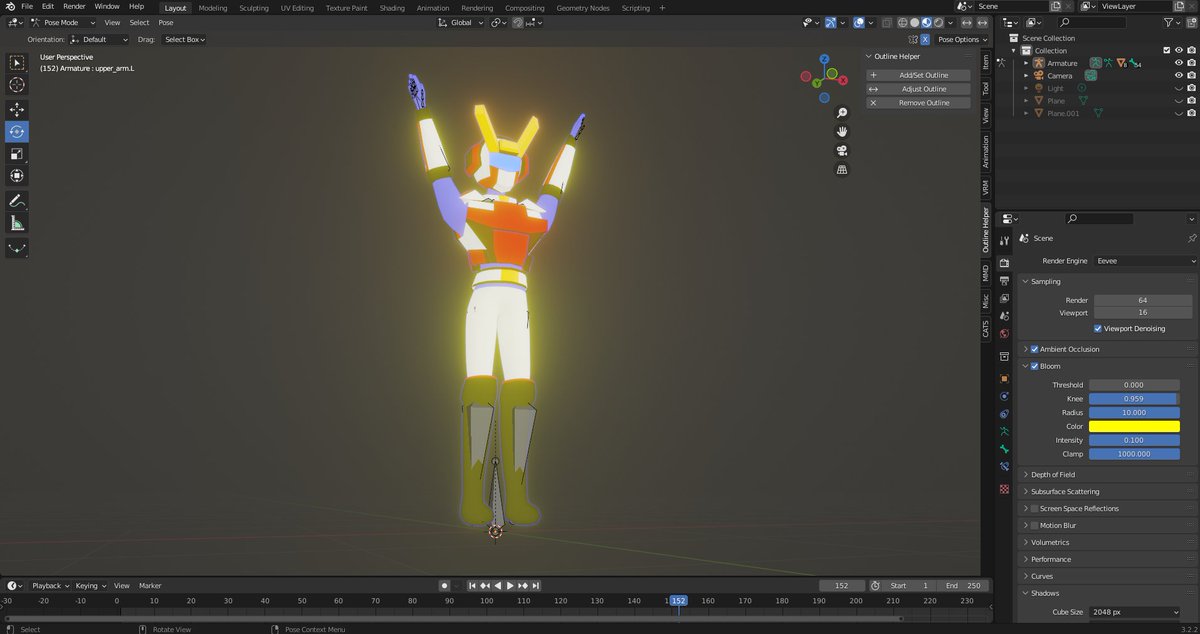Pick the Measure tool

click(x=17, y=223)
